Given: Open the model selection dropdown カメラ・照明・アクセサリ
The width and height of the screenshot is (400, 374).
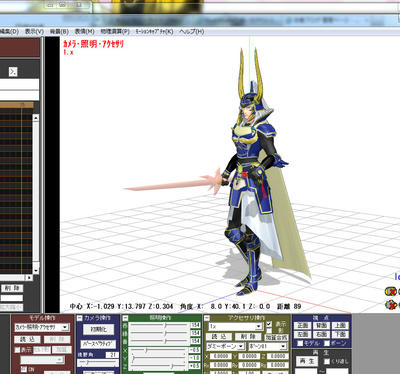Looking at the screenshot, I should [x=42, y=327].
